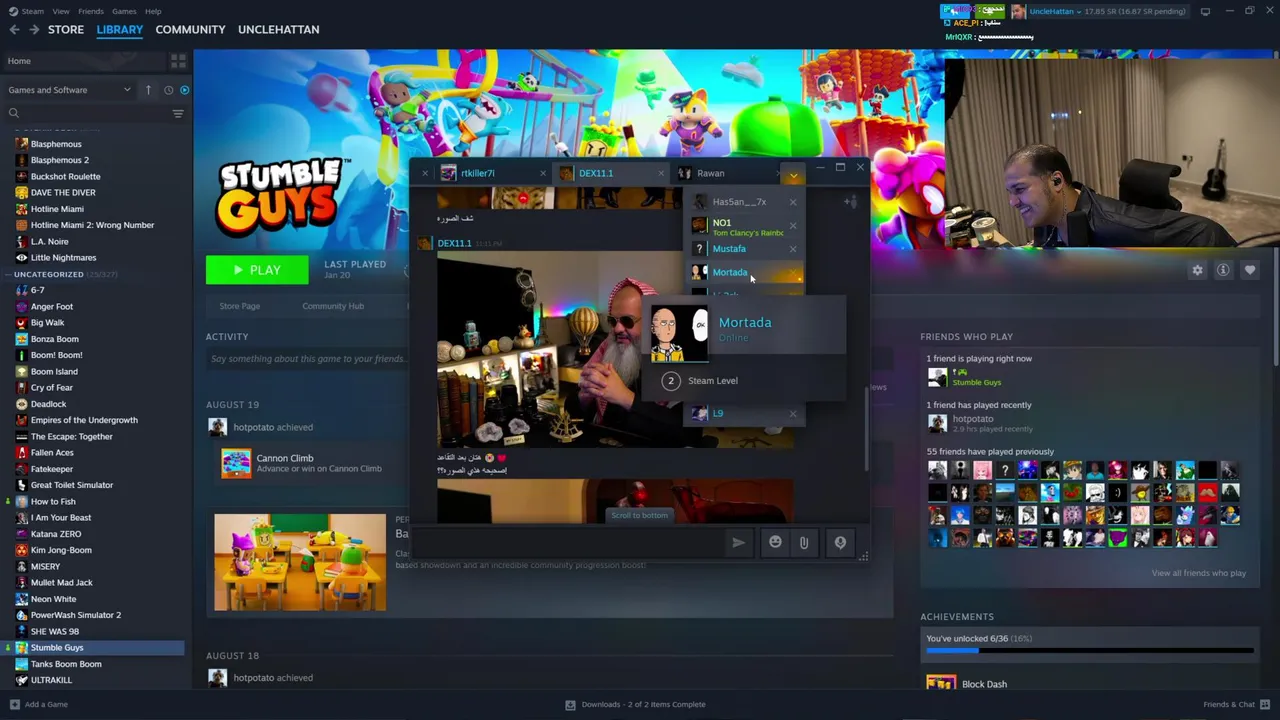Switch library to grid view icon

178,61
